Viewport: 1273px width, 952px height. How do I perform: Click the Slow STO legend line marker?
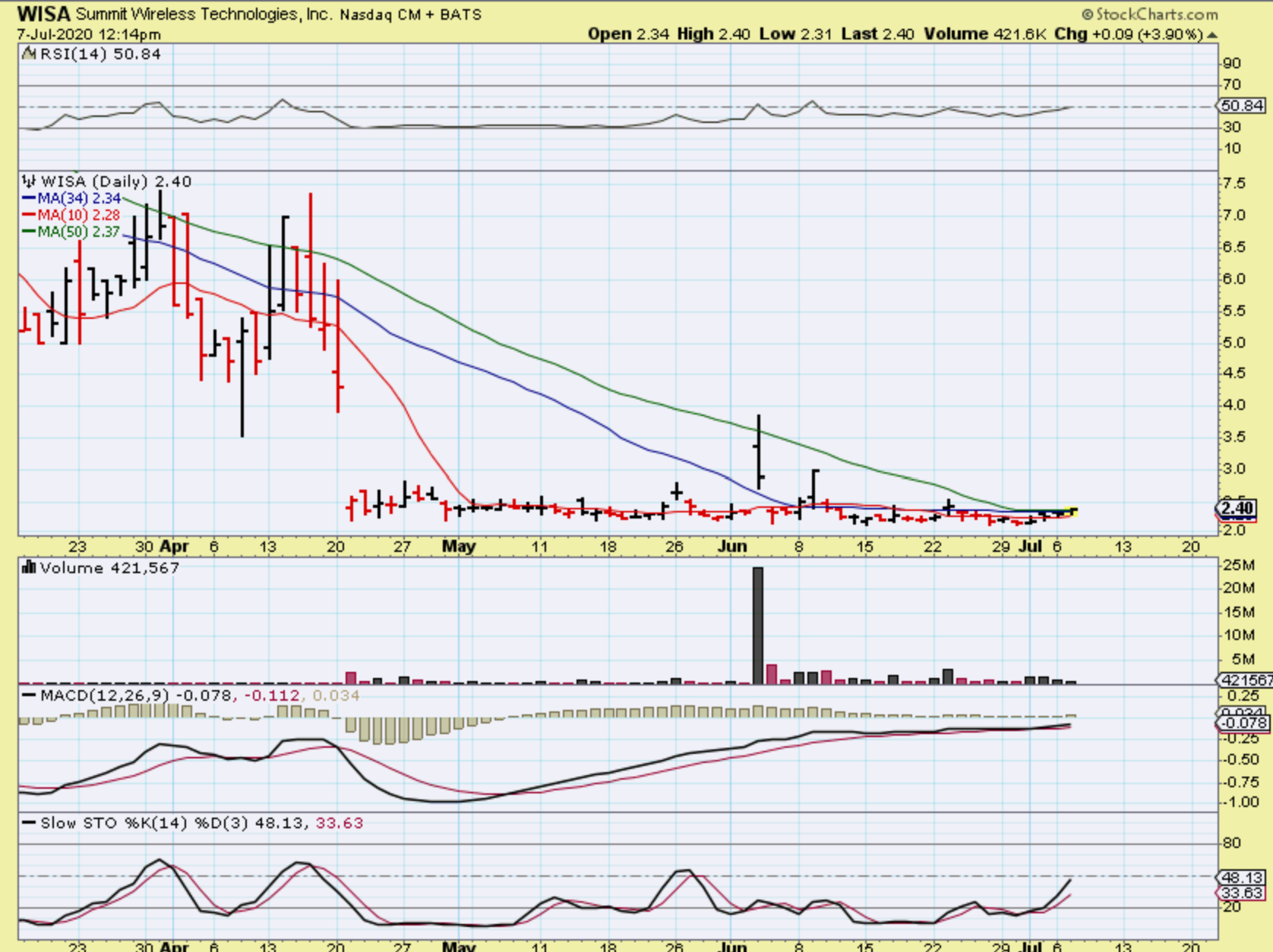pyautogui.click(x=29, y=823)
